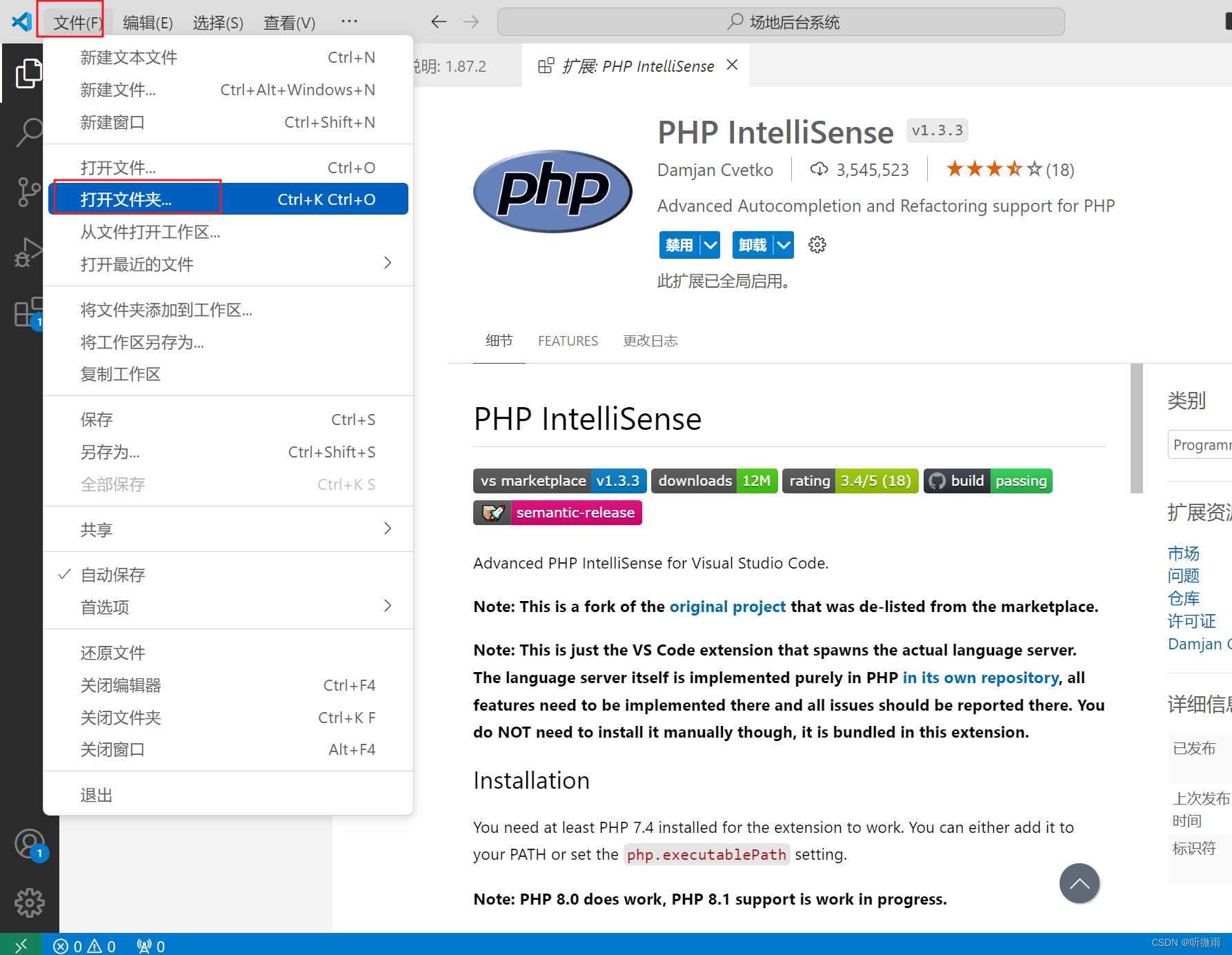Open the 选择(S) menu

(218, 23)
